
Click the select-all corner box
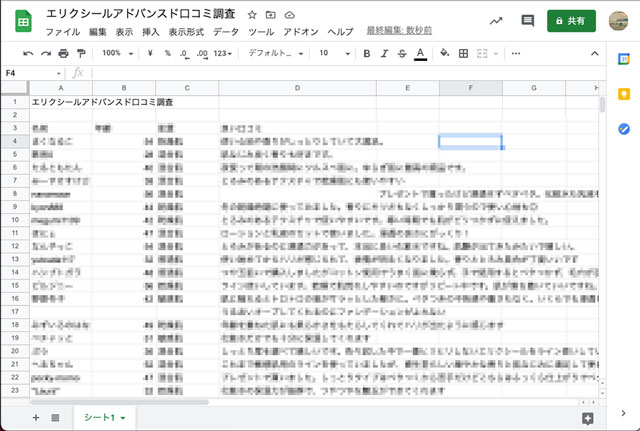click(15, 87)
